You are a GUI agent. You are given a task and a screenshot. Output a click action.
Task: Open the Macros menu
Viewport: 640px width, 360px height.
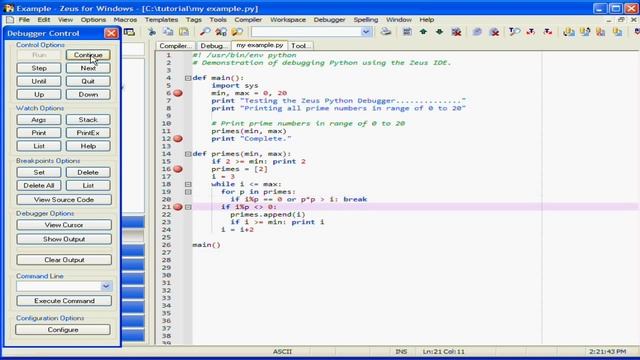pos(125,20)
